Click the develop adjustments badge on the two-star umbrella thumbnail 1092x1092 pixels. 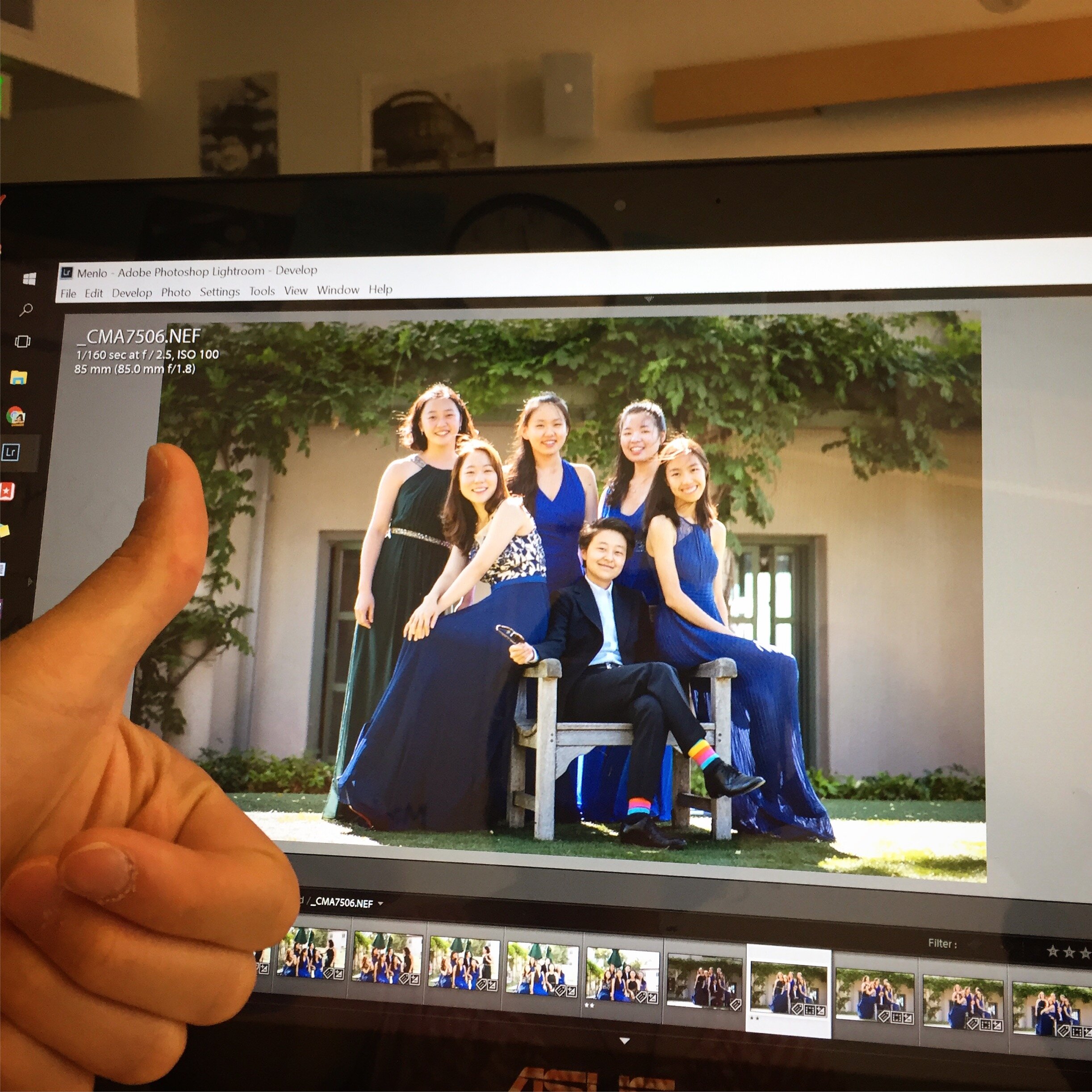653,998
